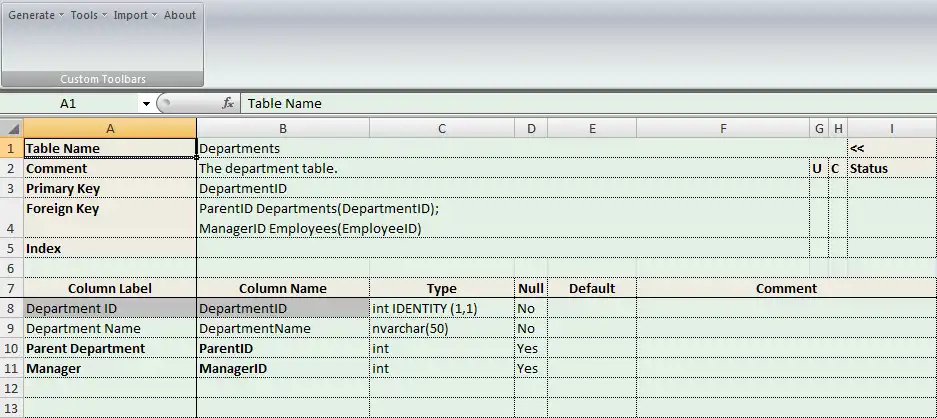This screenshot has width=937, height=418.
Task: Click the 'Column Label' header cell
Action: point(110,288)
